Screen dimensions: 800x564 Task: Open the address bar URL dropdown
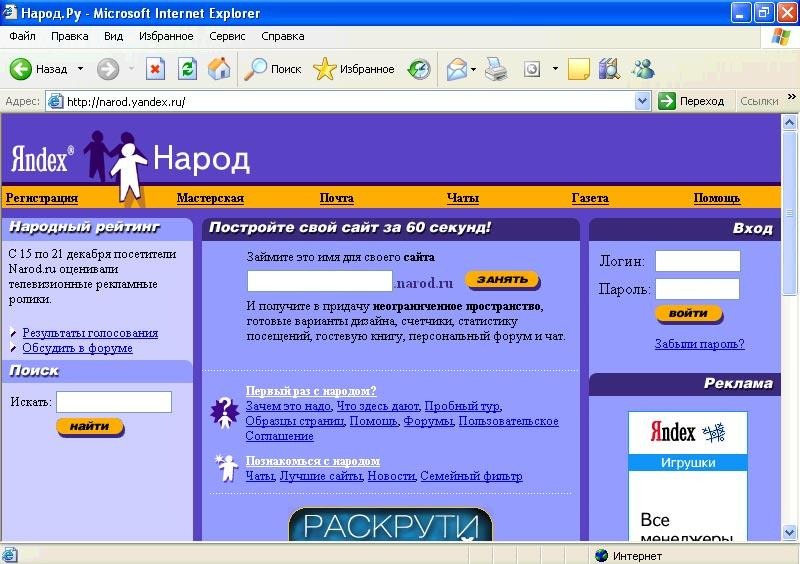[642, 101]
